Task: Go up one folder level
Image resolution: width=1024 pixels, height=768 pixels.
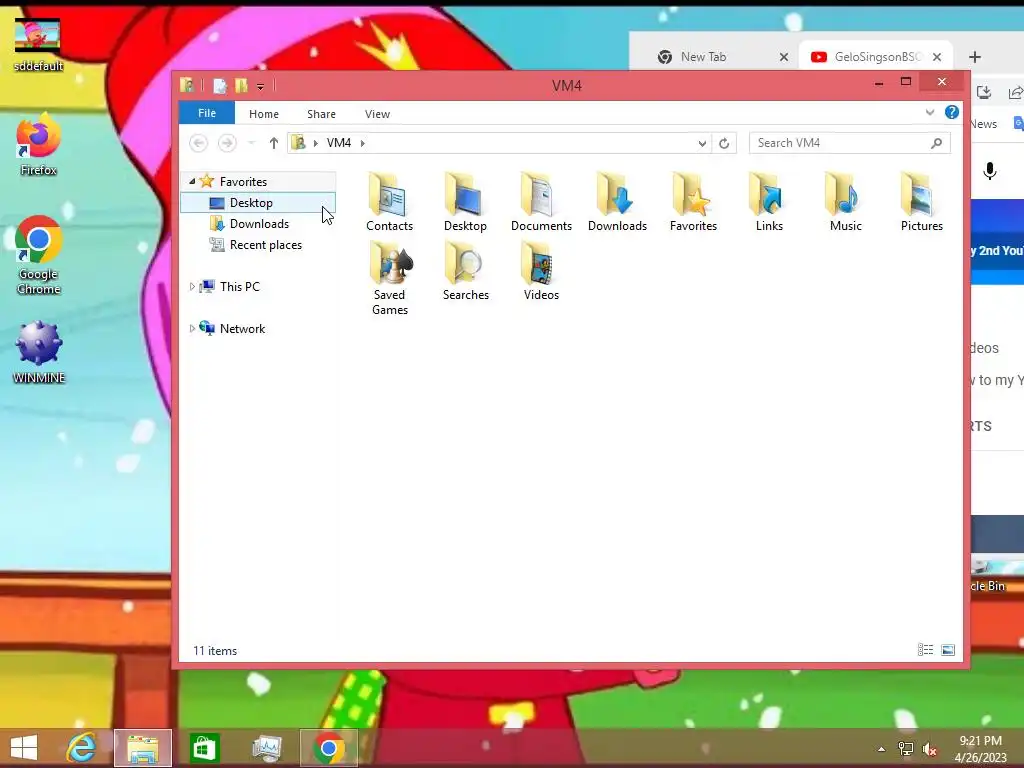Action: (x=274, y=143)
